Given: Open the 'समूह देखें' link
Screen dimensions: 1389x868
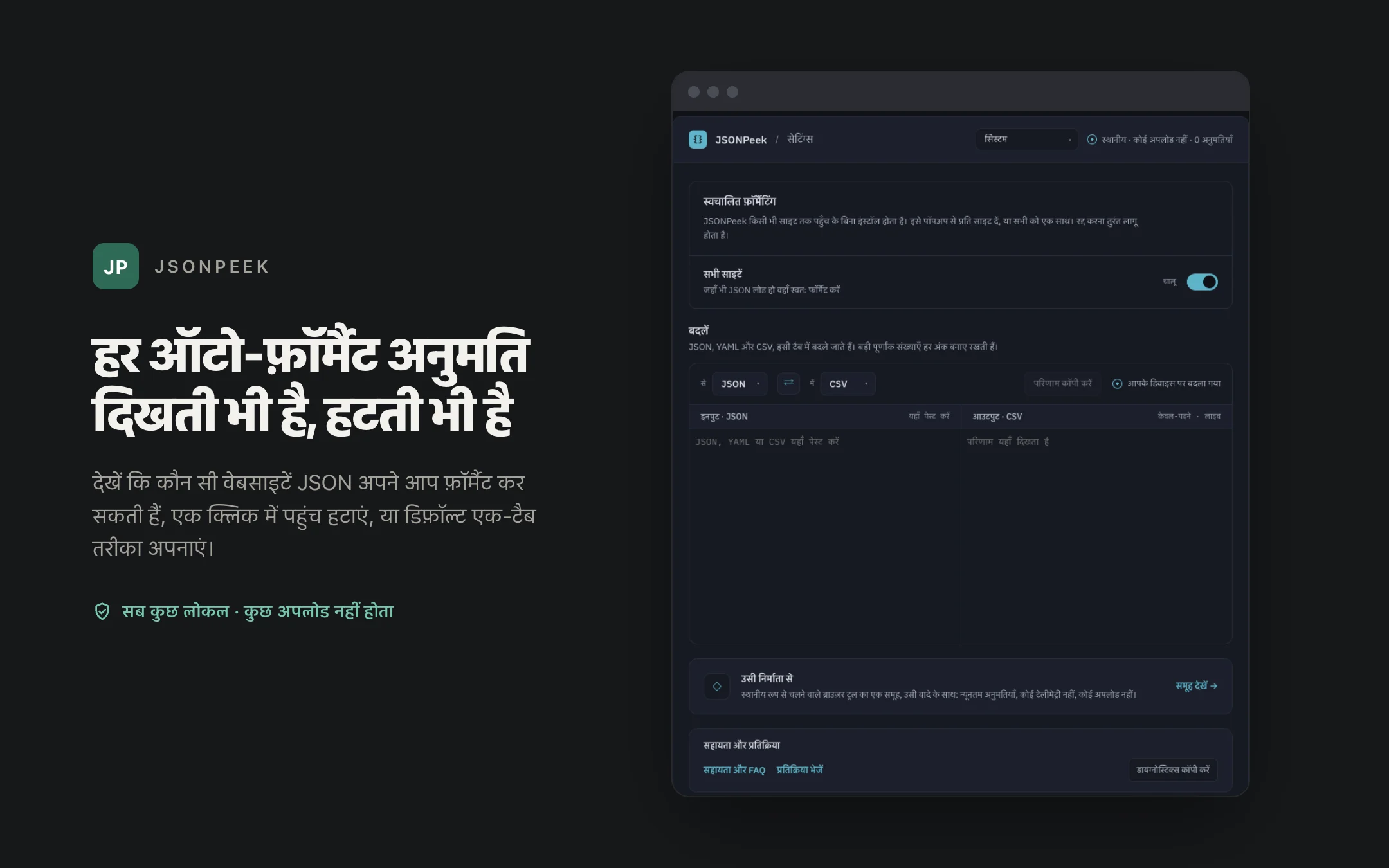Looking at the screenshot, I should [x=1196, y=686].
